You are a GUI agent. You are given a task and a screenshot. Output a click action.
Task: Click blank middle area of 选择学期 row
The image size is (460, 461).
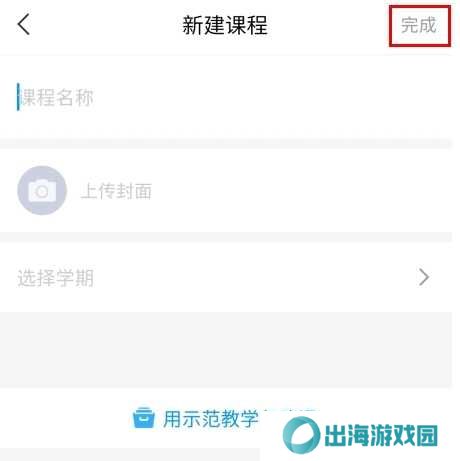(253, 277)
